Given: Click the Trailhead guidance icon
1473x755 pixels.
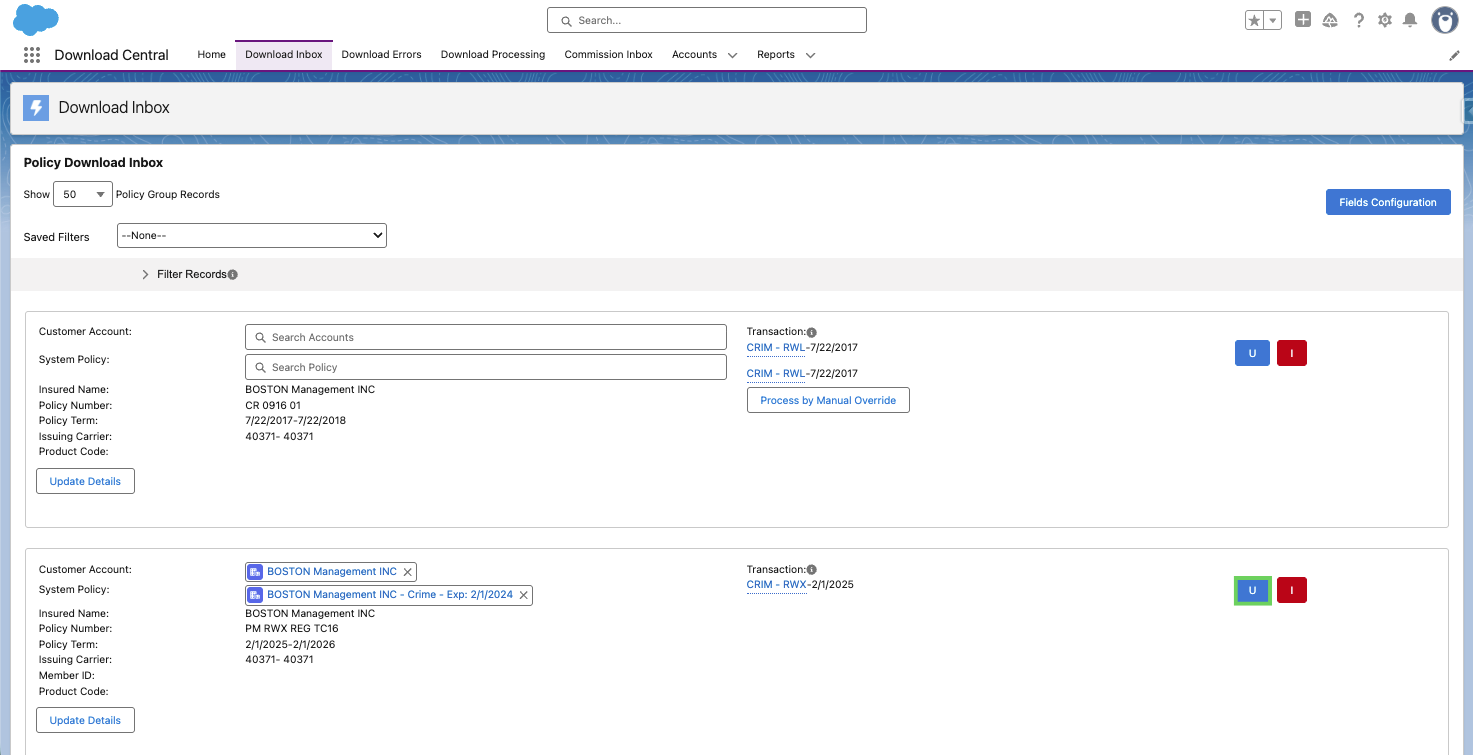Looking at the screenshot, I should coord(1330,20).
